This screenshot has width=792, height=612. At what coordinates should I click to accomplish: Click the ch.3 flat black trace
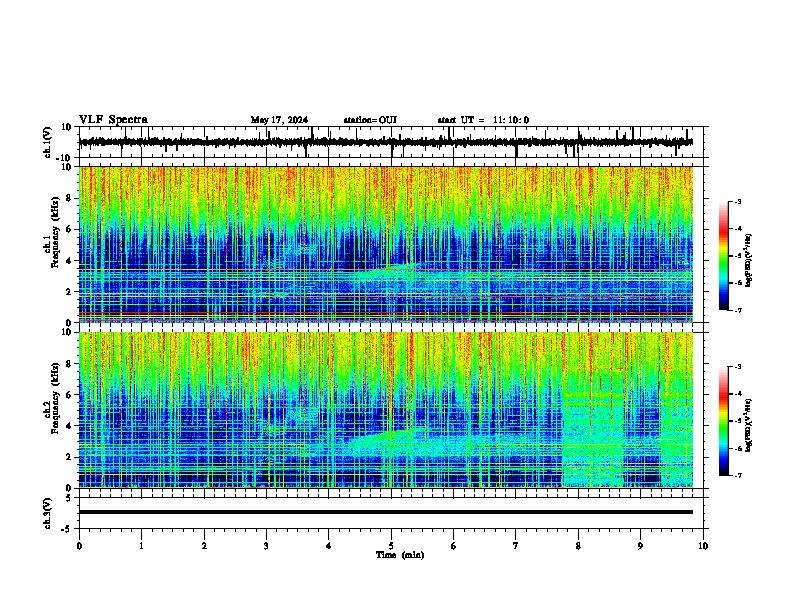(x=386, y=512)
